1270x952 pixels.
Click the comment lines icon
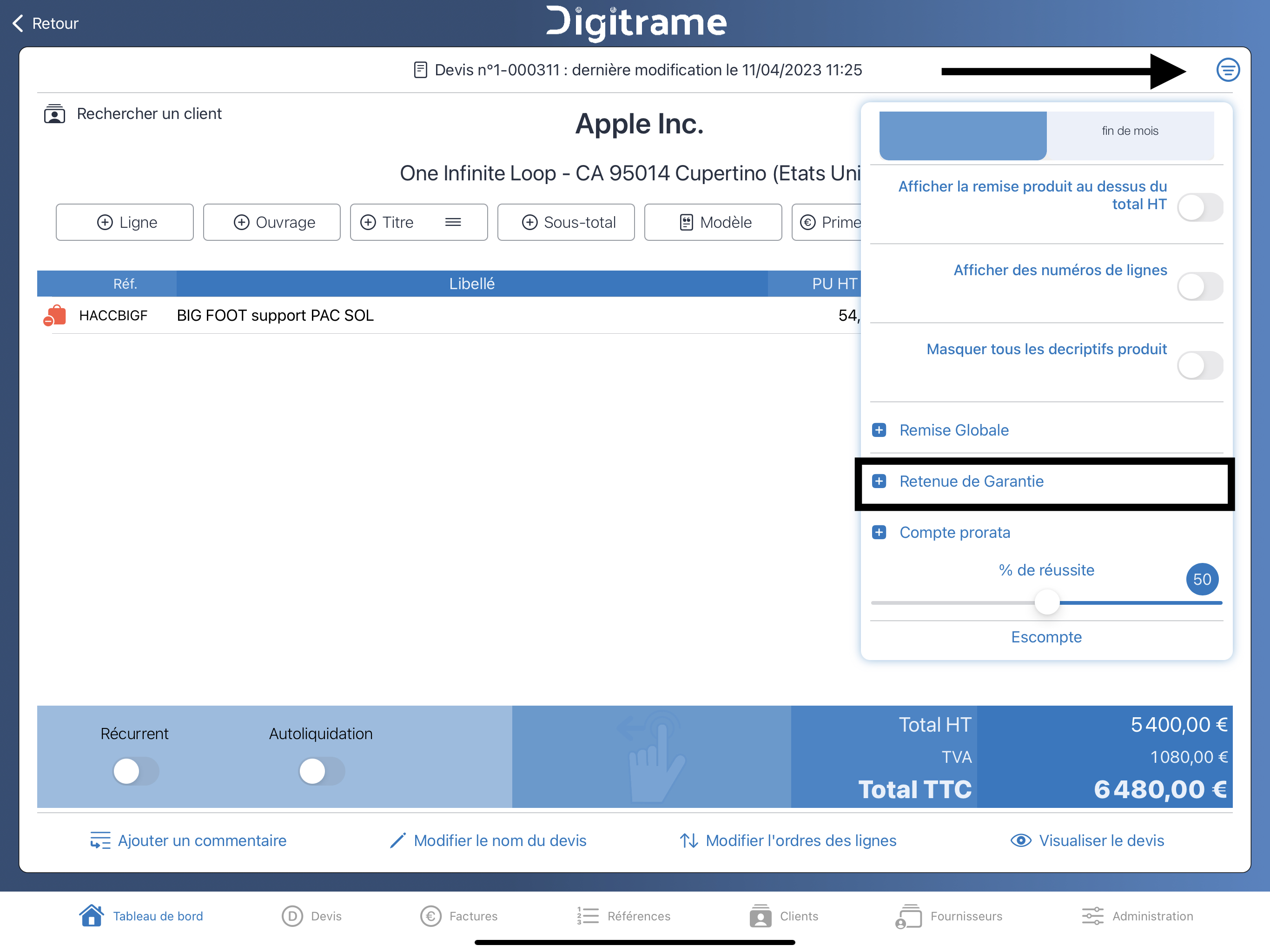click(x=100, y=840)
